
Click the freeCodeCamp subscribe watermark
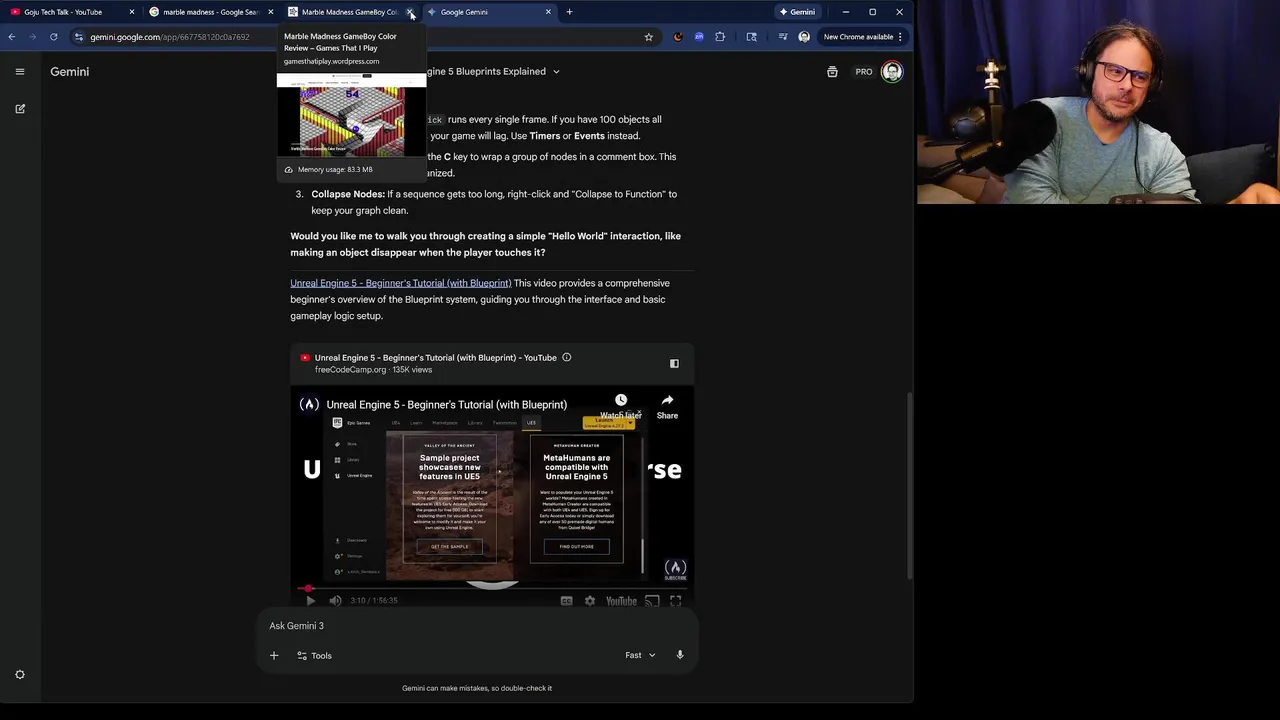[x=676, y=570]
